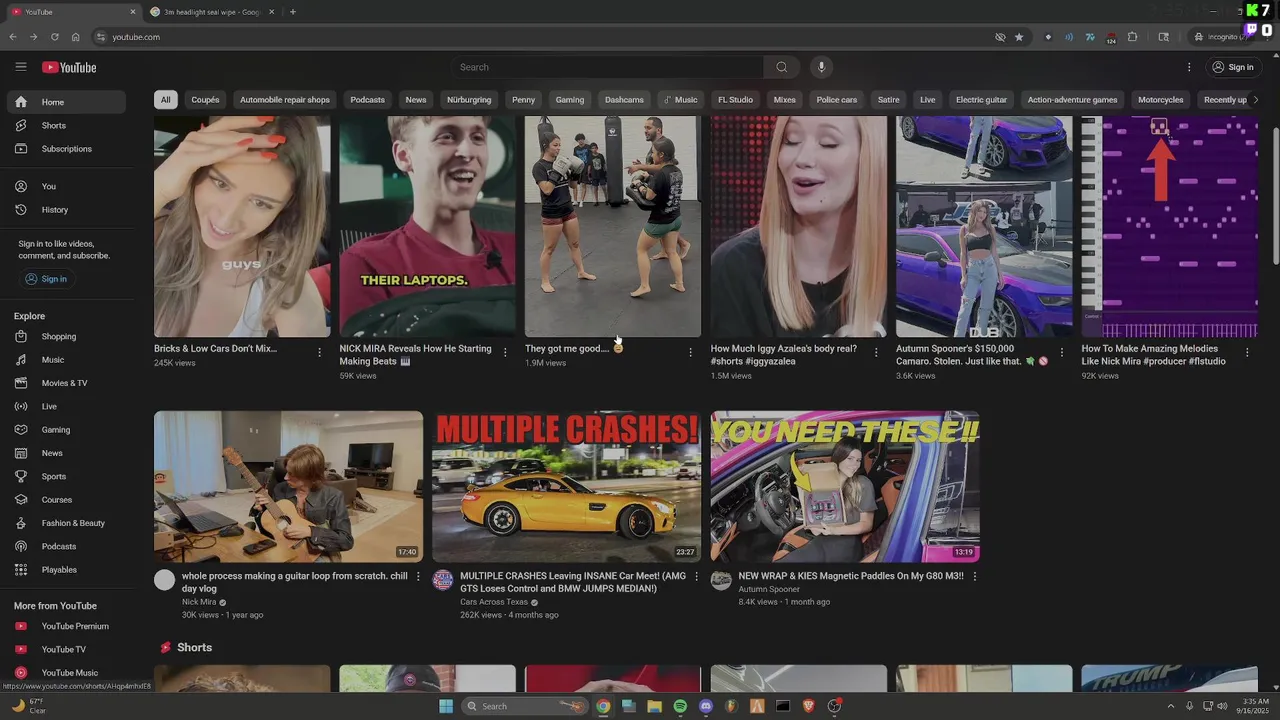Viewport: 1280px width, 720px height.
Task: Open YouTube TV in the sidebar
Action: click(66, 649)
